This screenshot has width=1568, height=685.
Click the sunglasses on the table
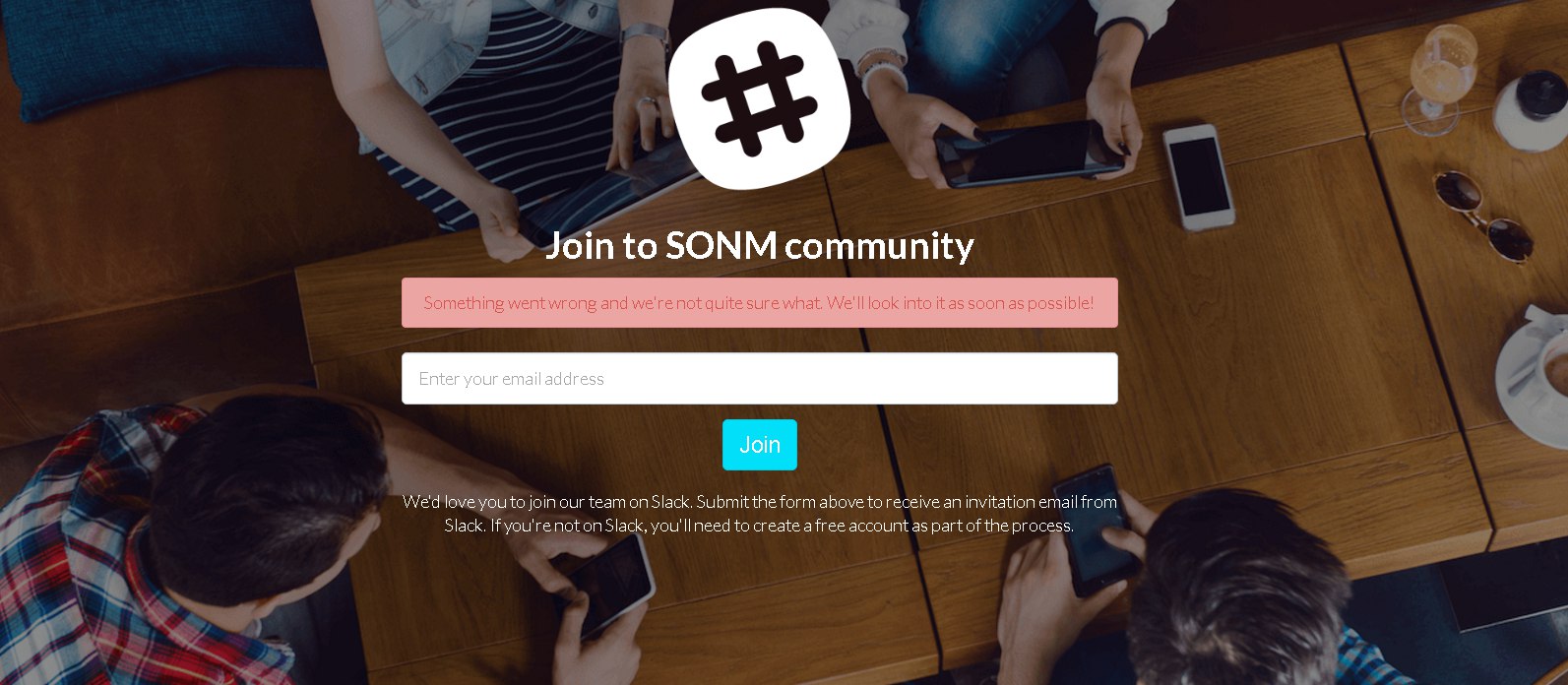click(1482, 214)
